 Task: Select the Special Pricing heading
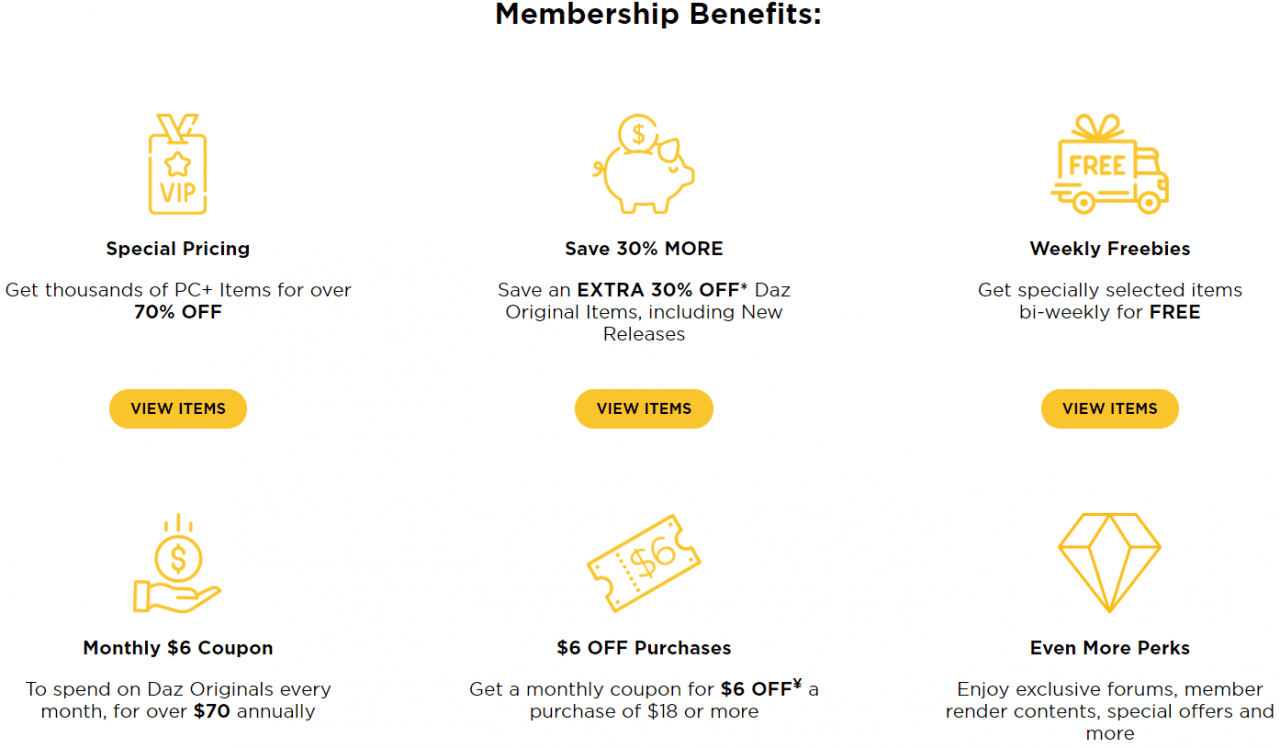[178, 248]
